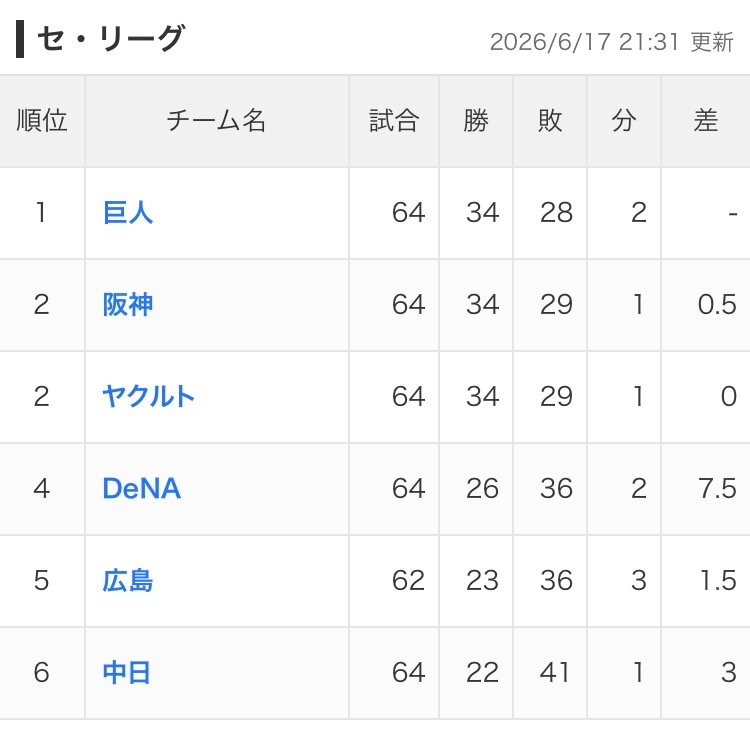The image size is (750, 752).
Task: Click the 試合 column header
Action: (394, 120)
